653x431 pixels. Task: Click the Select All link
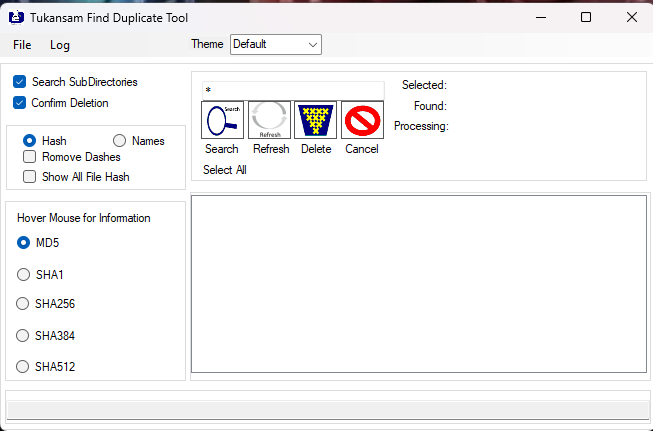[225, 170]
